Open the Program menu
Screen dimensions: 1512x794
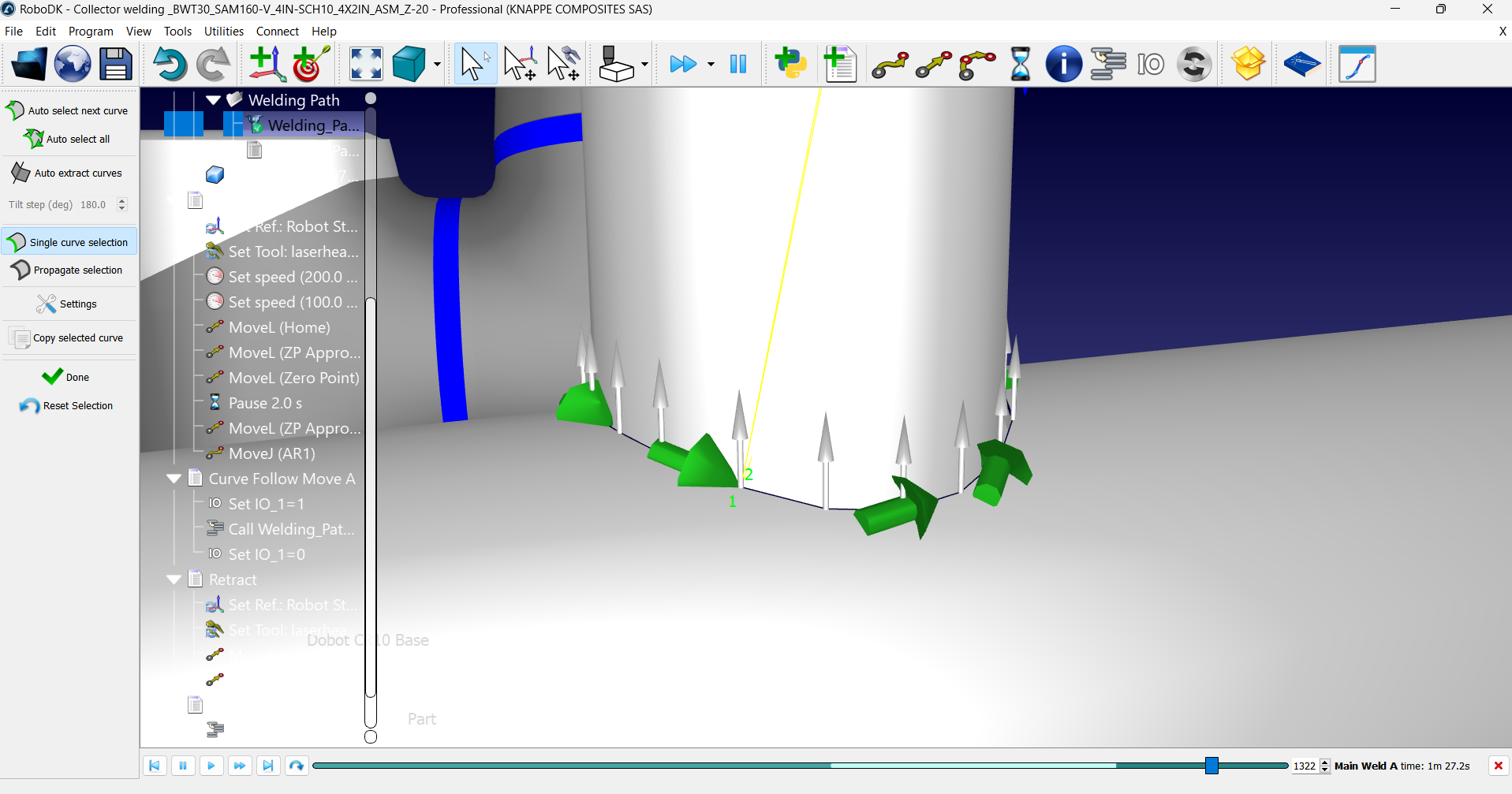point(91,32)
